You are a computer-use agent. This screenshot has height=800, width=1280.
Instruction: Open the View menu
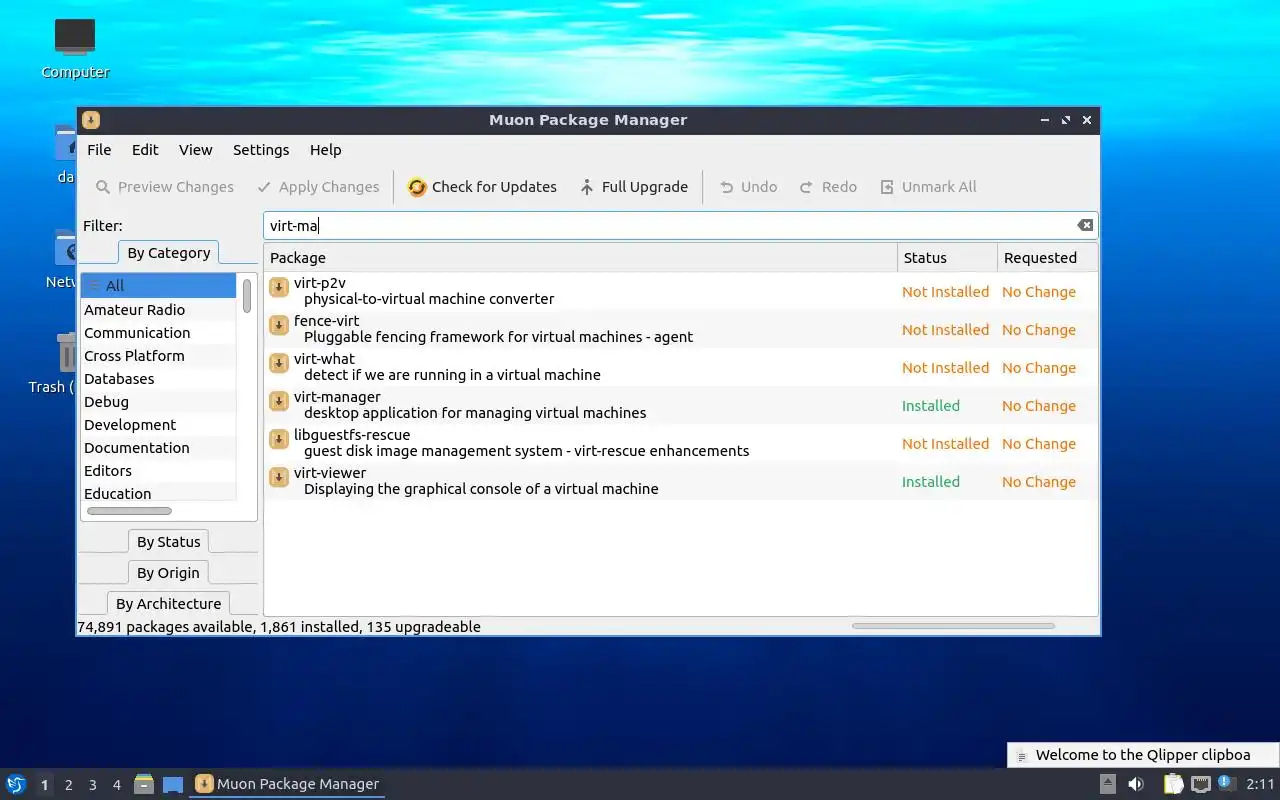pos(195,150)
